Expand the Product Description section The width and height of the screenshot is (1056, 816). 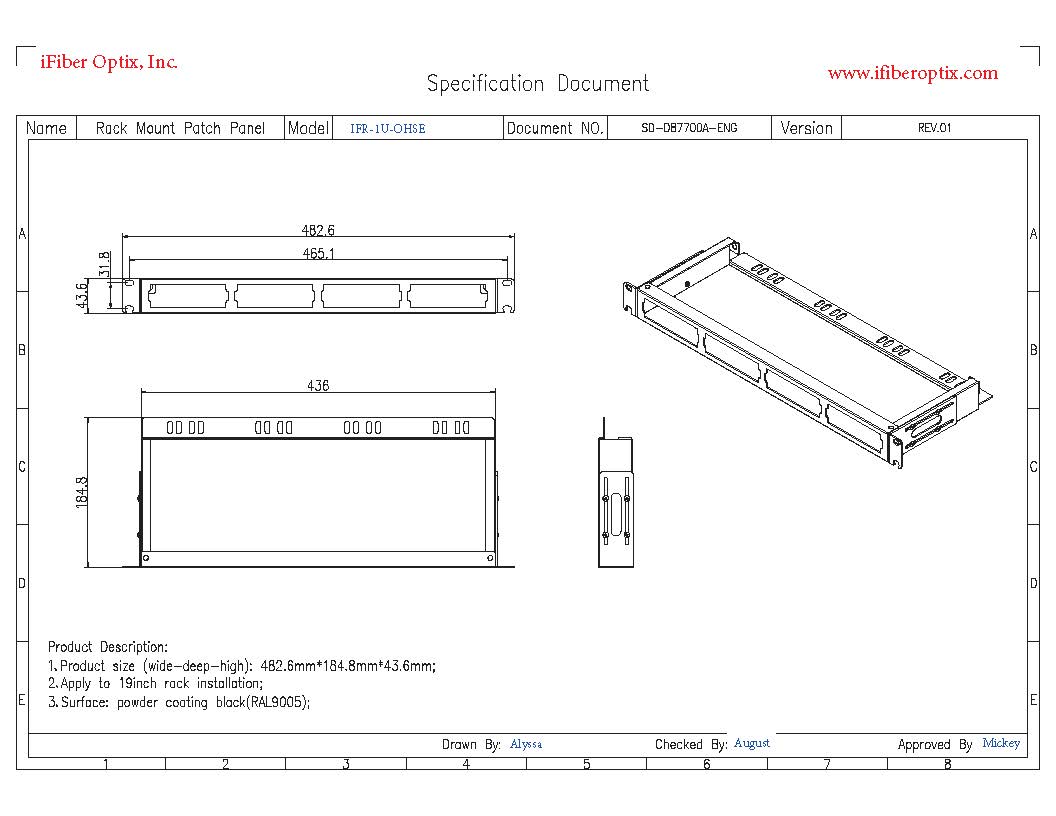110,646
